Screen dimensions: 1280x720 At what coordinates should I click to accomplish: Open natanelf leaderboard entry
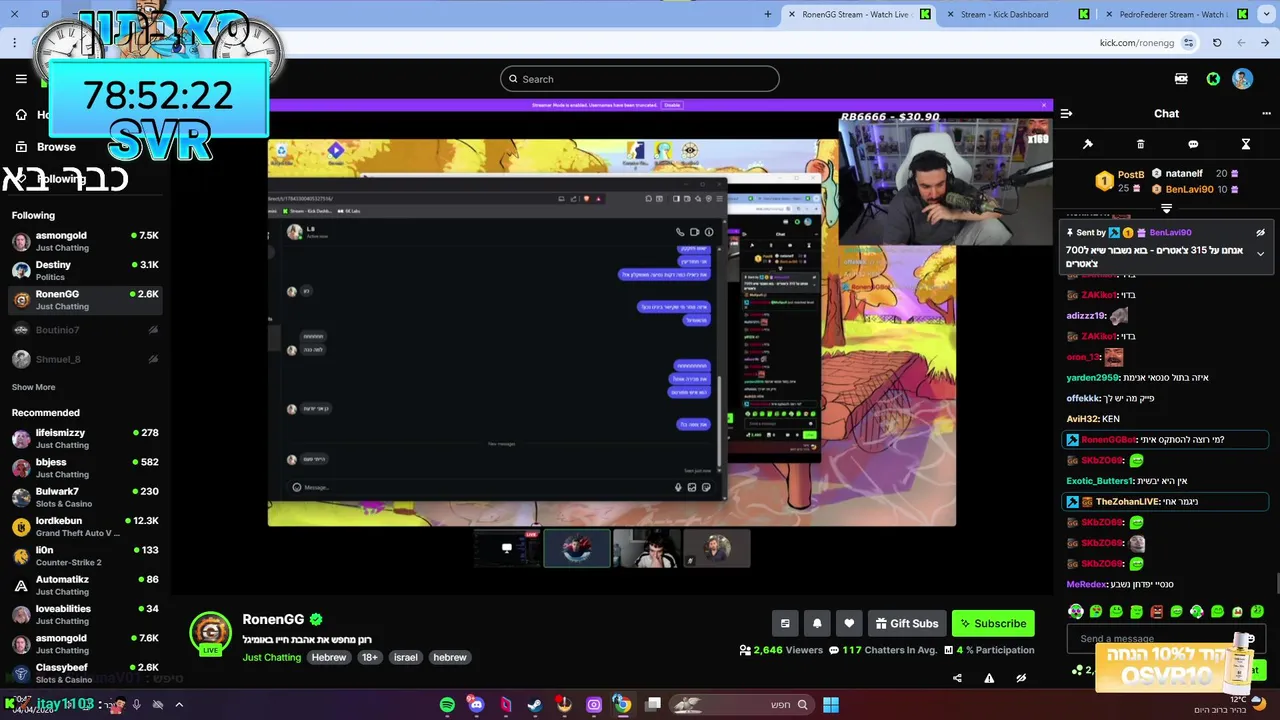tap(1194, 173)
